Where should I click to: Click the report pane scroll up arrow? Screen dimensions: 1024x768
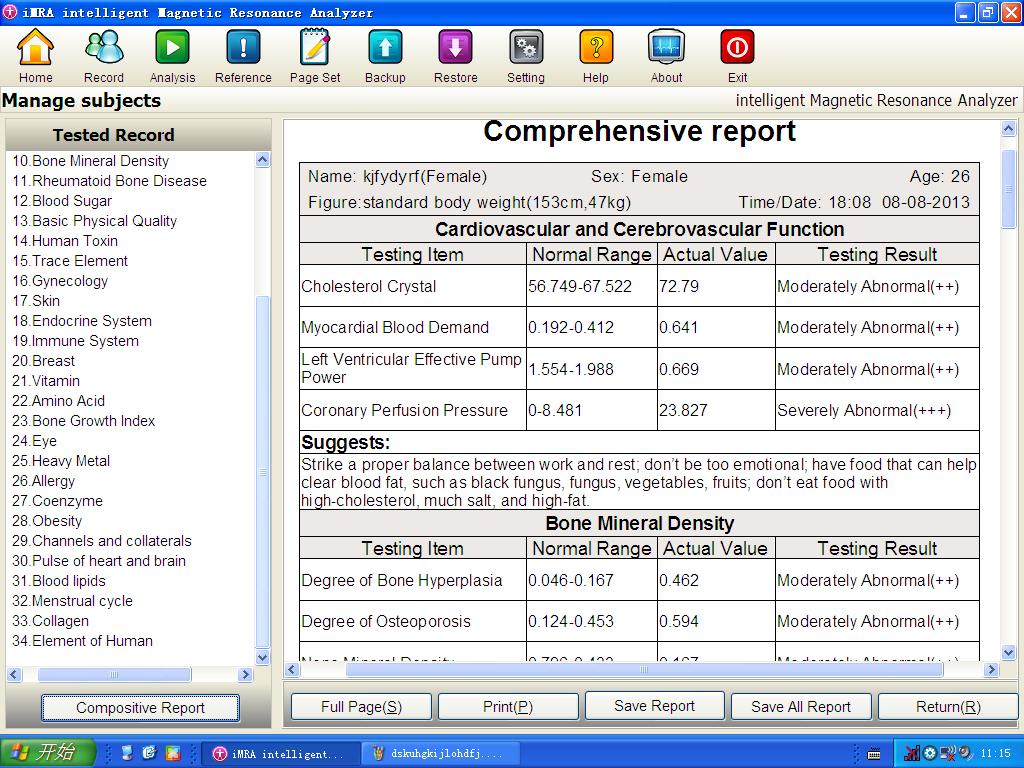[1008, 129]
